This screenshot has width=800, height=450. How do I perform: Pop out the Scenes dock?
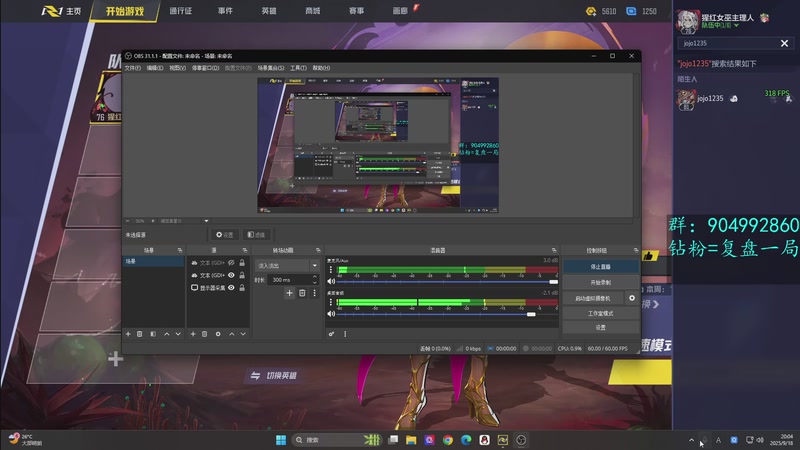click(x=180, y=250)
